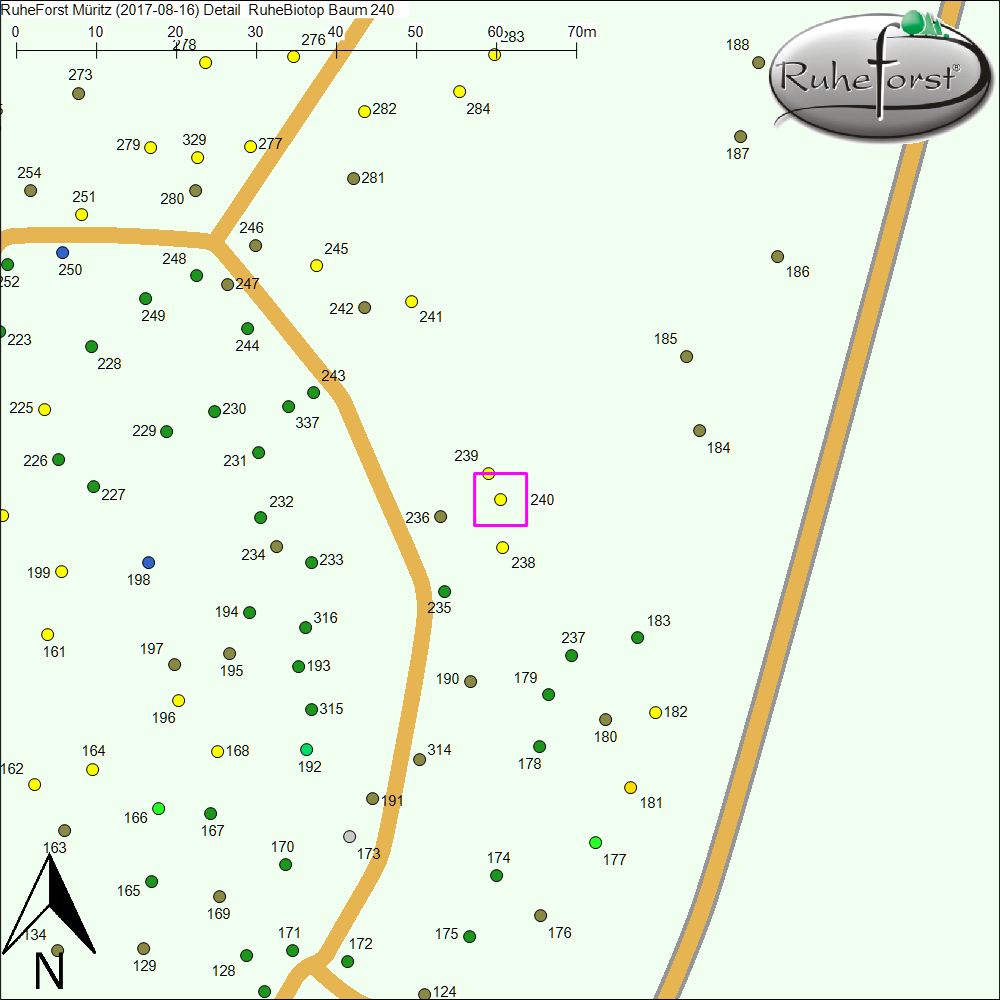Select the olive tree marker 184

[x=699, y=430]
